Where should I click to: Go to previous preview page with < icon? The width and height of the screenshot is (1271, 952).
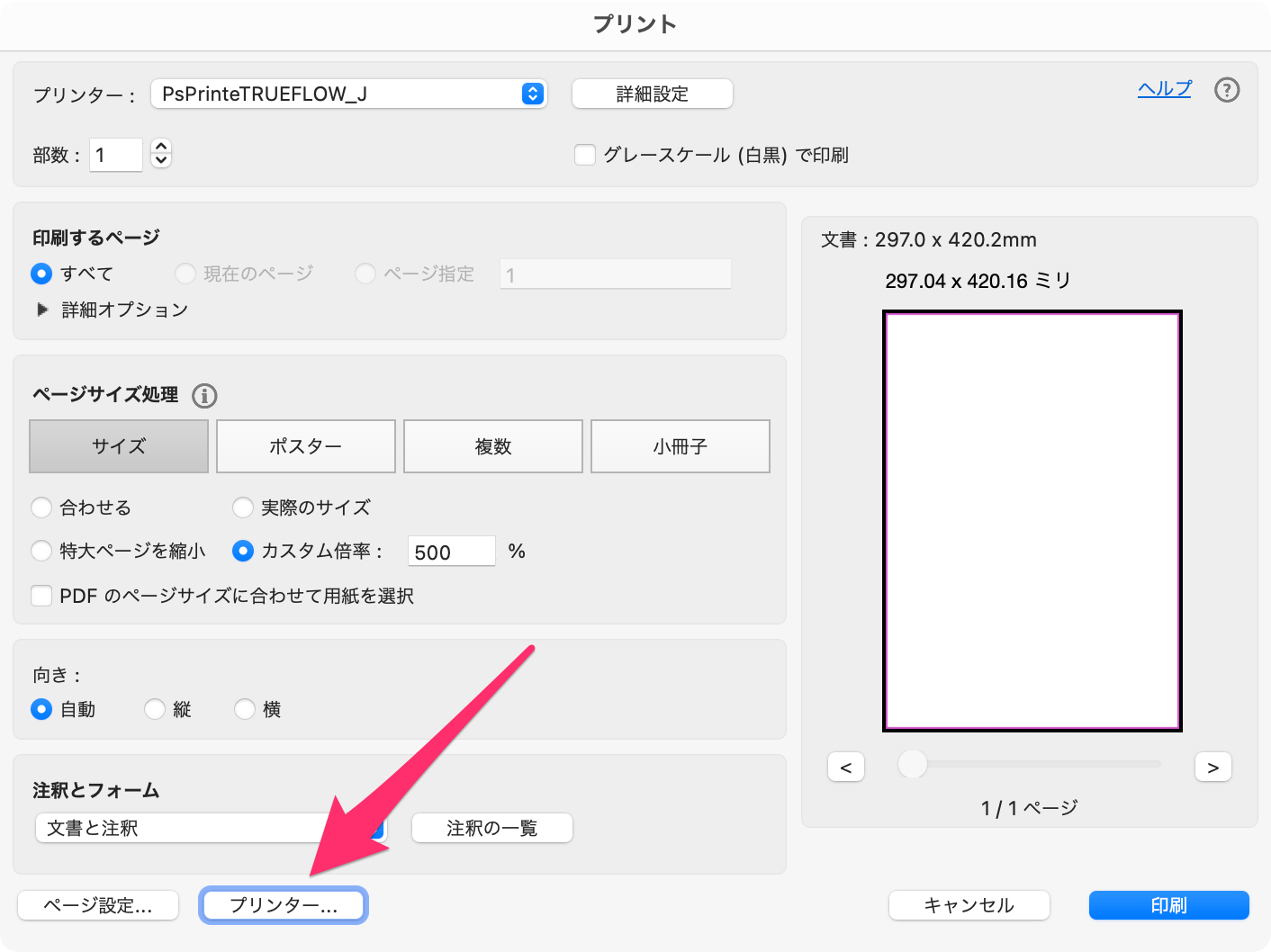[x=845, y=767]
